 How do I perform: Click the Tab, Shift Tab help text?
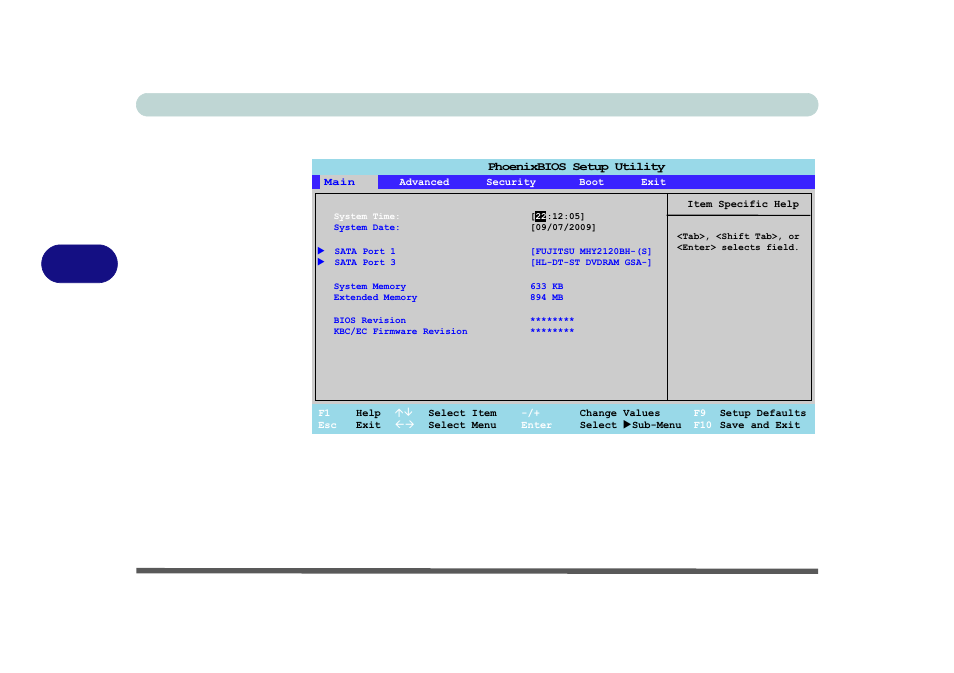[737, 242]
